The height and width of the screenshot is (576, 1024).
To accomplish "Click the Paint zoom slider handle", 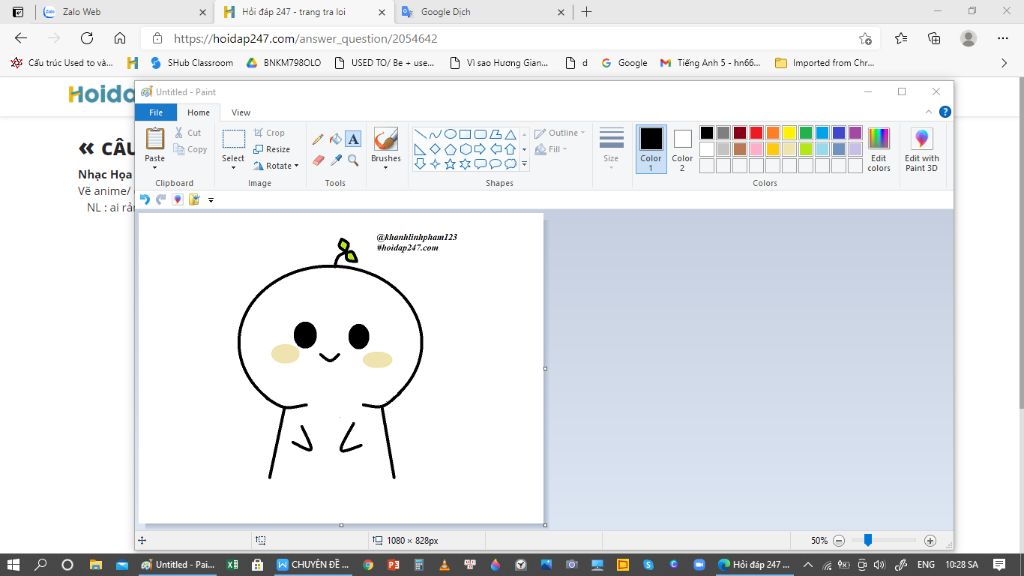I will [868, 540].
